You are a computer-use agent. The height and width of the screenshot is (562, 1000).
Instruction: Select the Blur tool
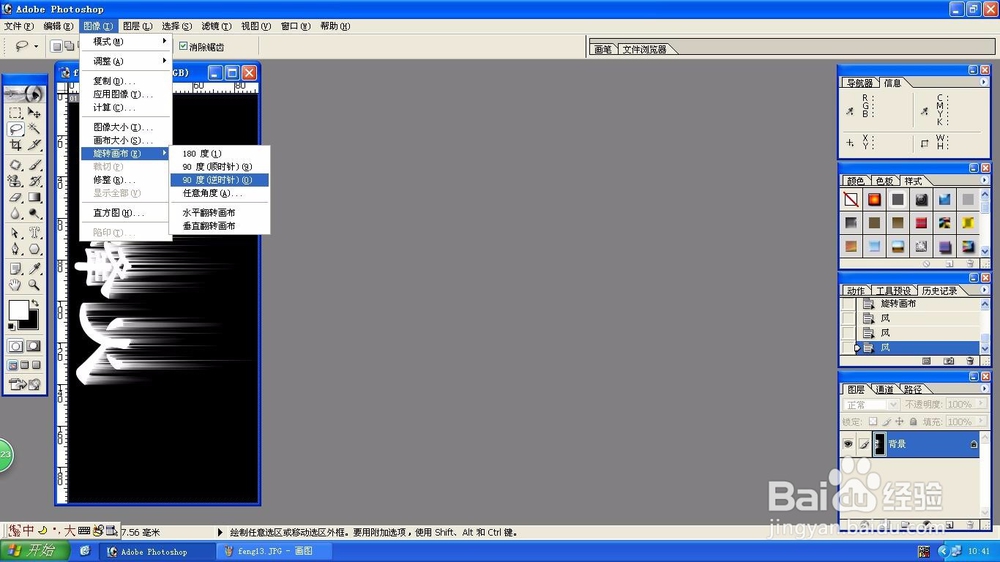click(15, 214)
